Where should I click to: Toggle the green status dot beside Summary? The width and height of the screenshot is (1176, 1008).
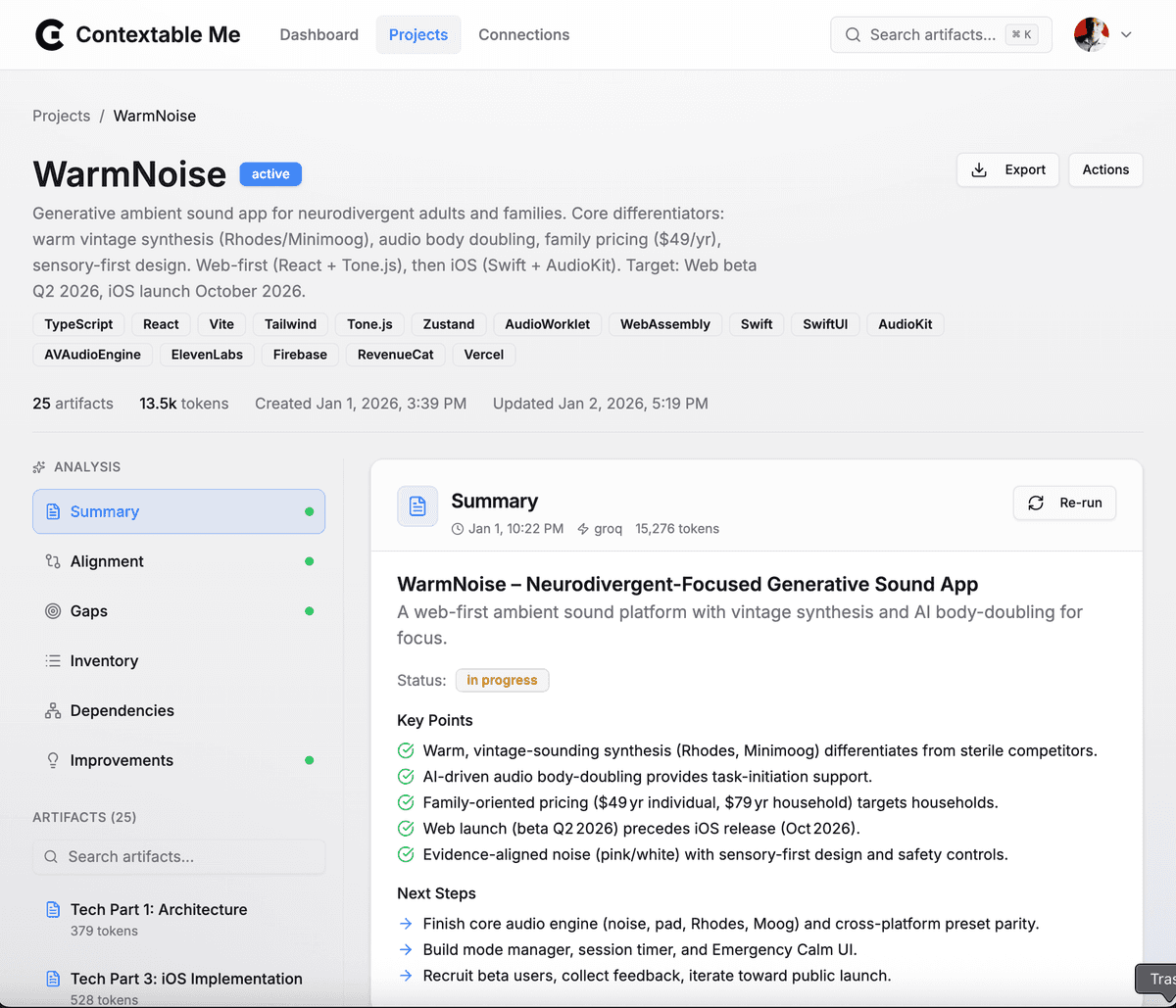click(311, 511)
